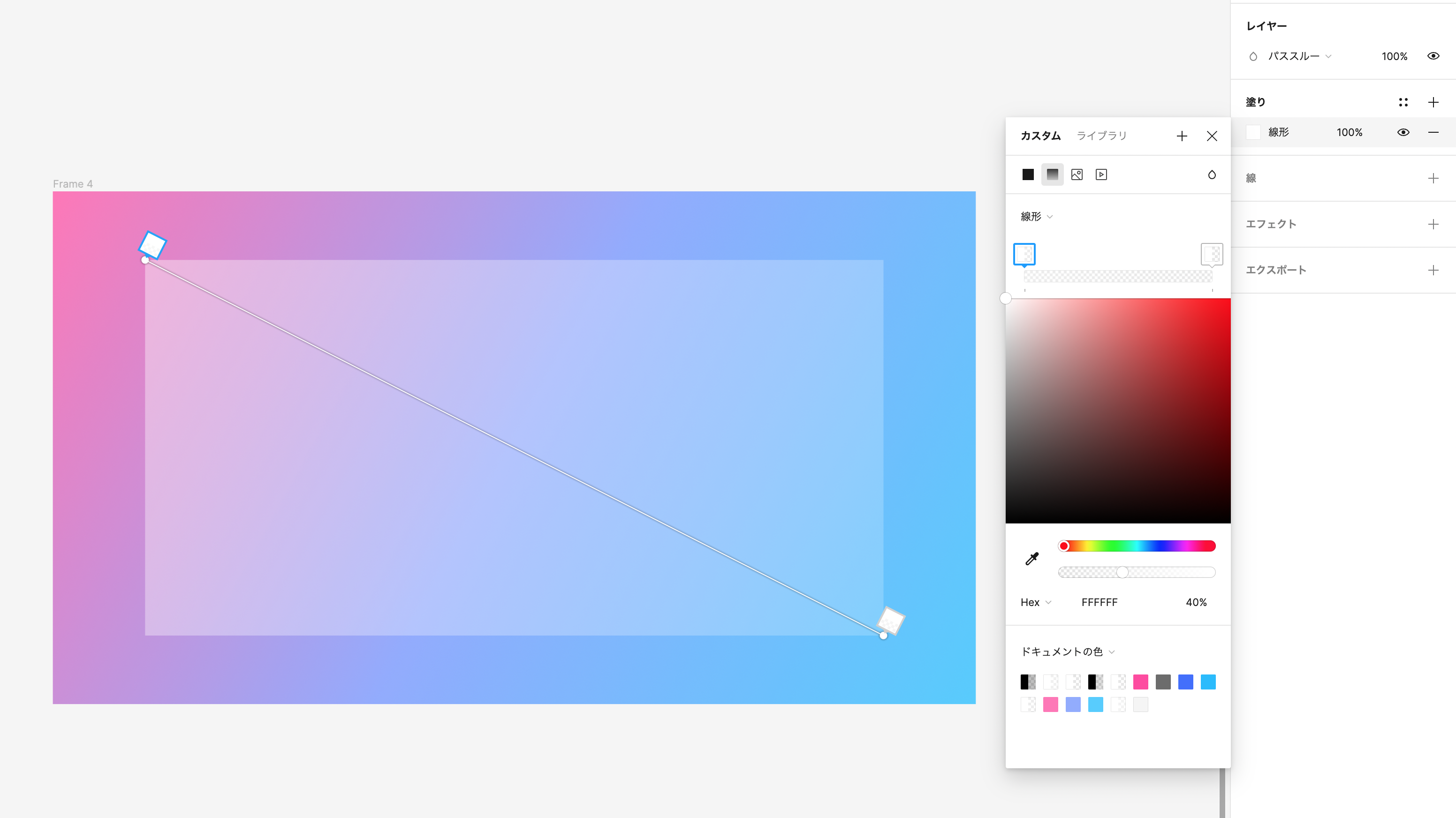Click the 線形 fill label in 塗り

click(1278, 132)
